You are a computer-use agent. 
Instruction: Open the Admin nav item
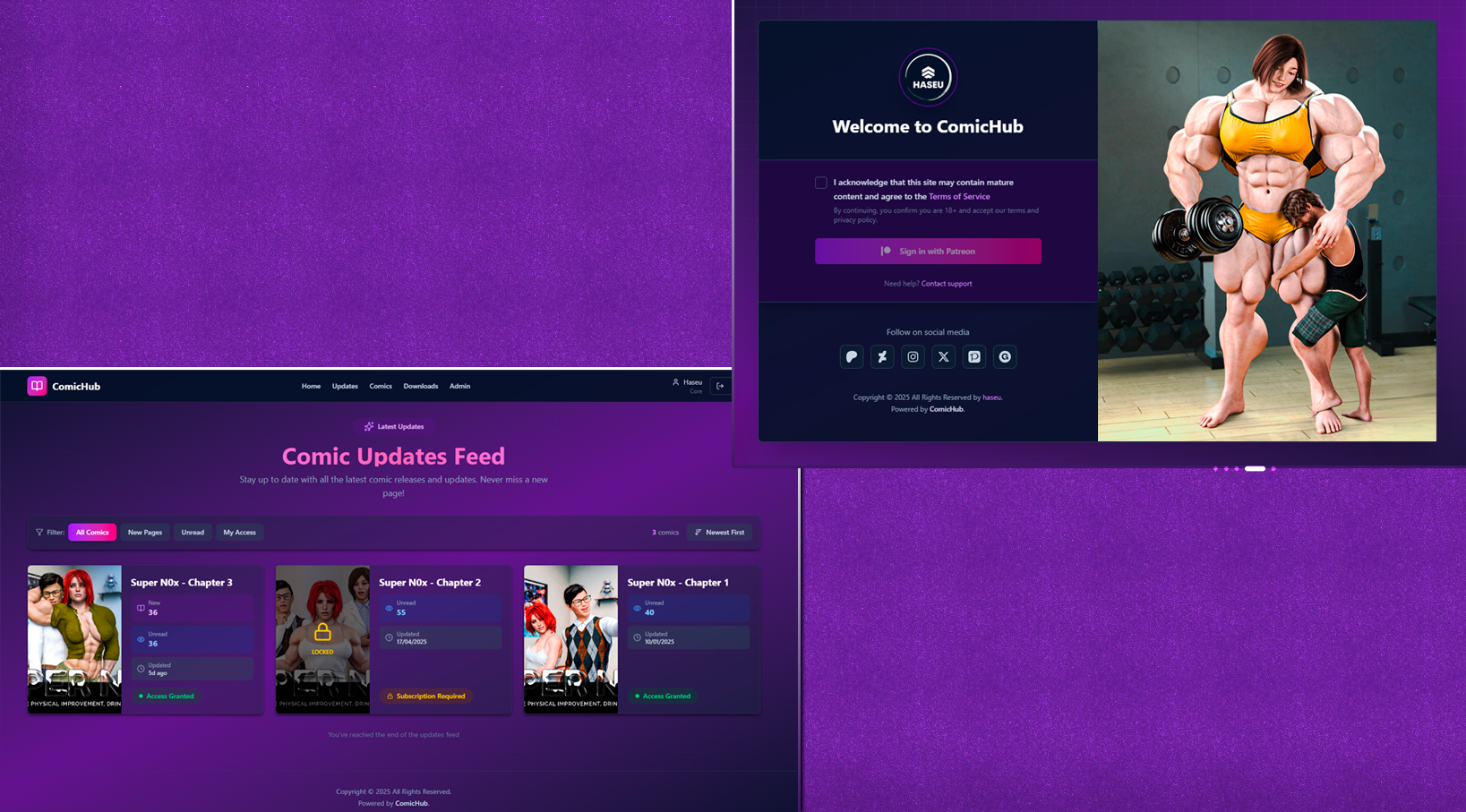tap(459, 387)
